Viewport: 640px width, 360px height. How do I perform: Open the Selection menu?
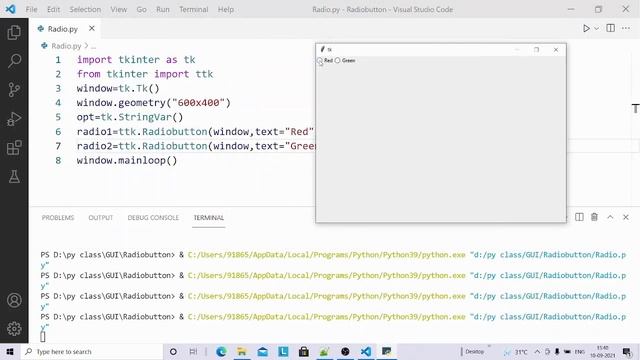pyautogui.click(x=85, y=9)
